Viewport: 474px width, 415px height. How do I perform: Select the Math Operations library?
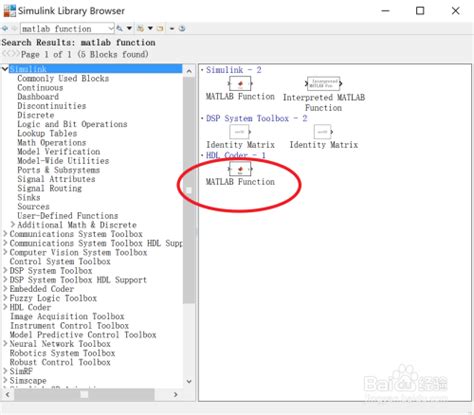(52, 143)
